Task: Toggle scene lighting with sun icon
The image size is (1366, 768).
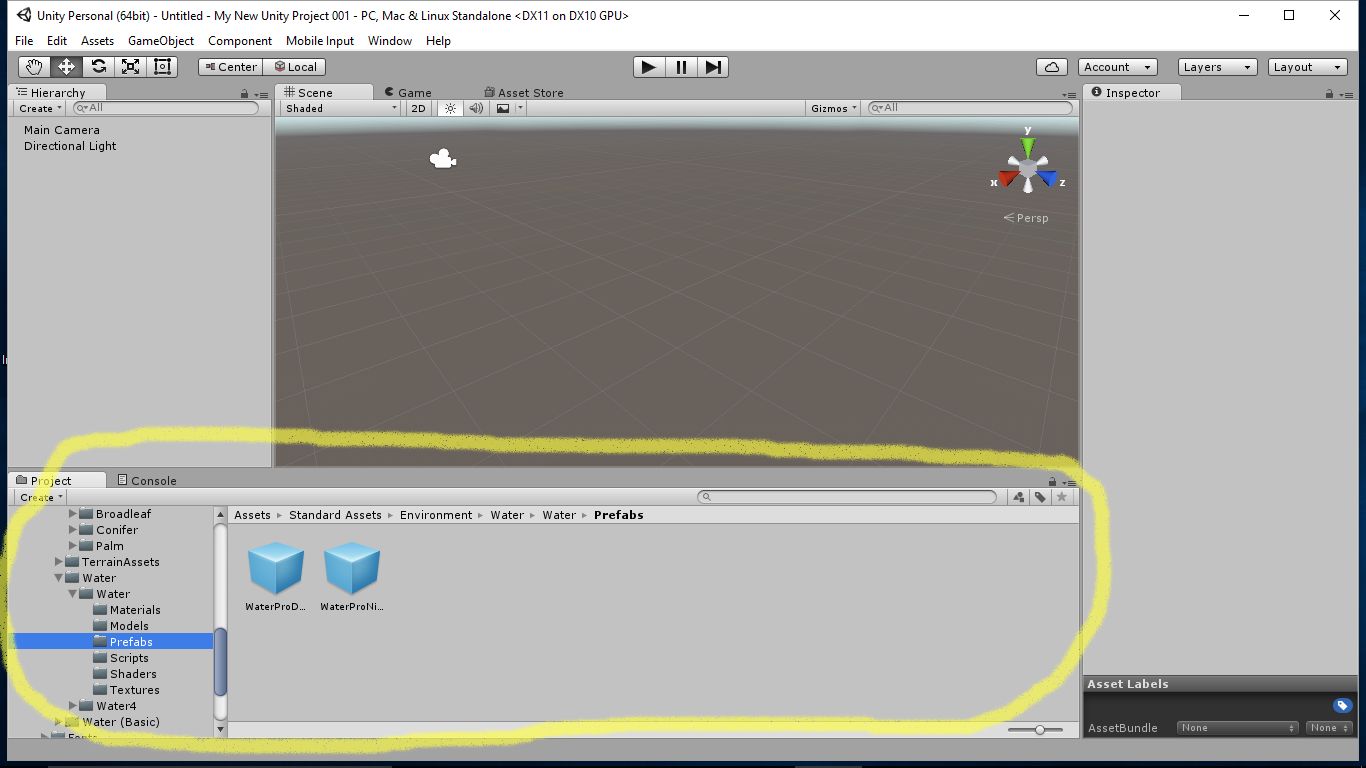Action: pyautogui.click(x=449, y=108)
